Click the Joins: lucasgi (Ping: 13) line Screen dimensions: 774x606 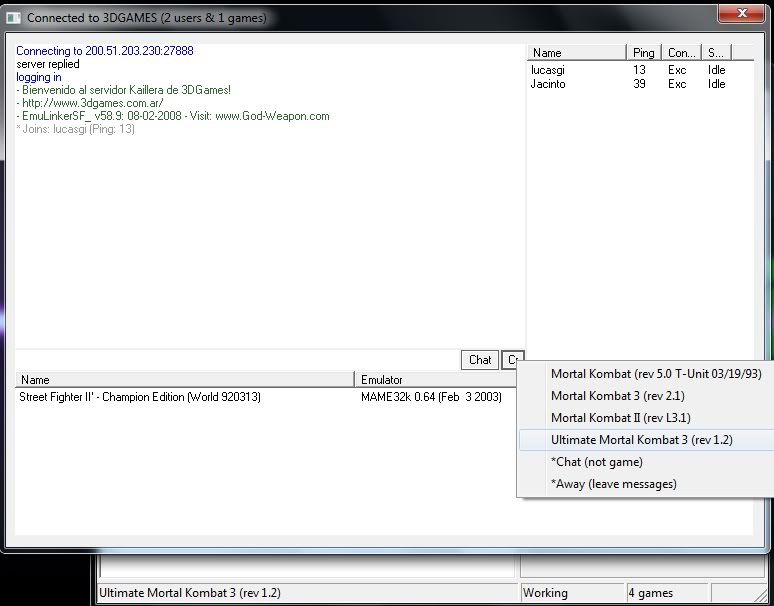[75, 129]
